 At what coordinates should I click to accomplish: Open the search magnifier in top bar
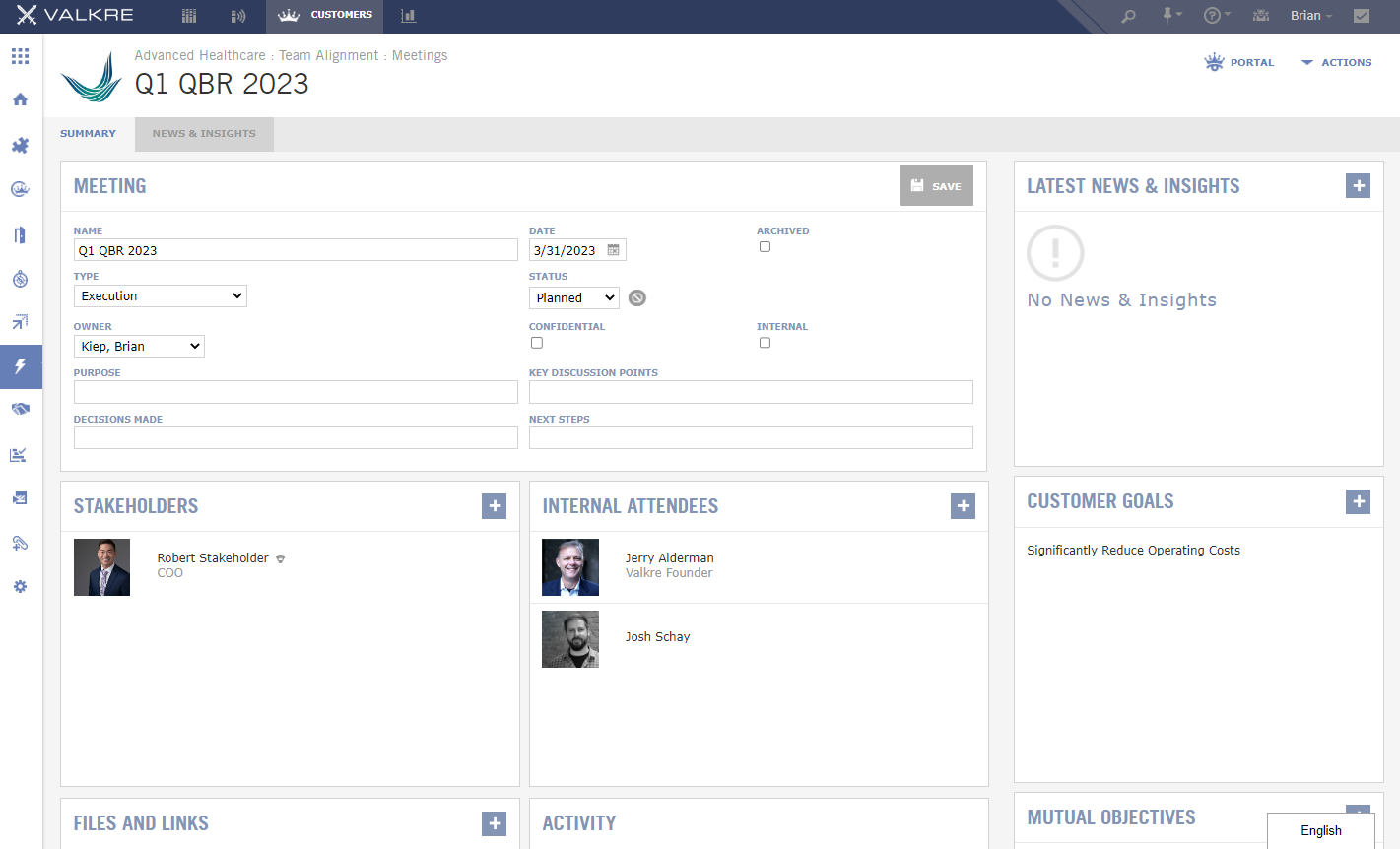(1129, 16)
